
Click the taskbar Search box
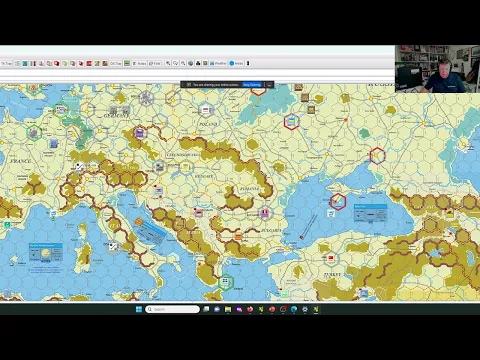coord(172,309)
